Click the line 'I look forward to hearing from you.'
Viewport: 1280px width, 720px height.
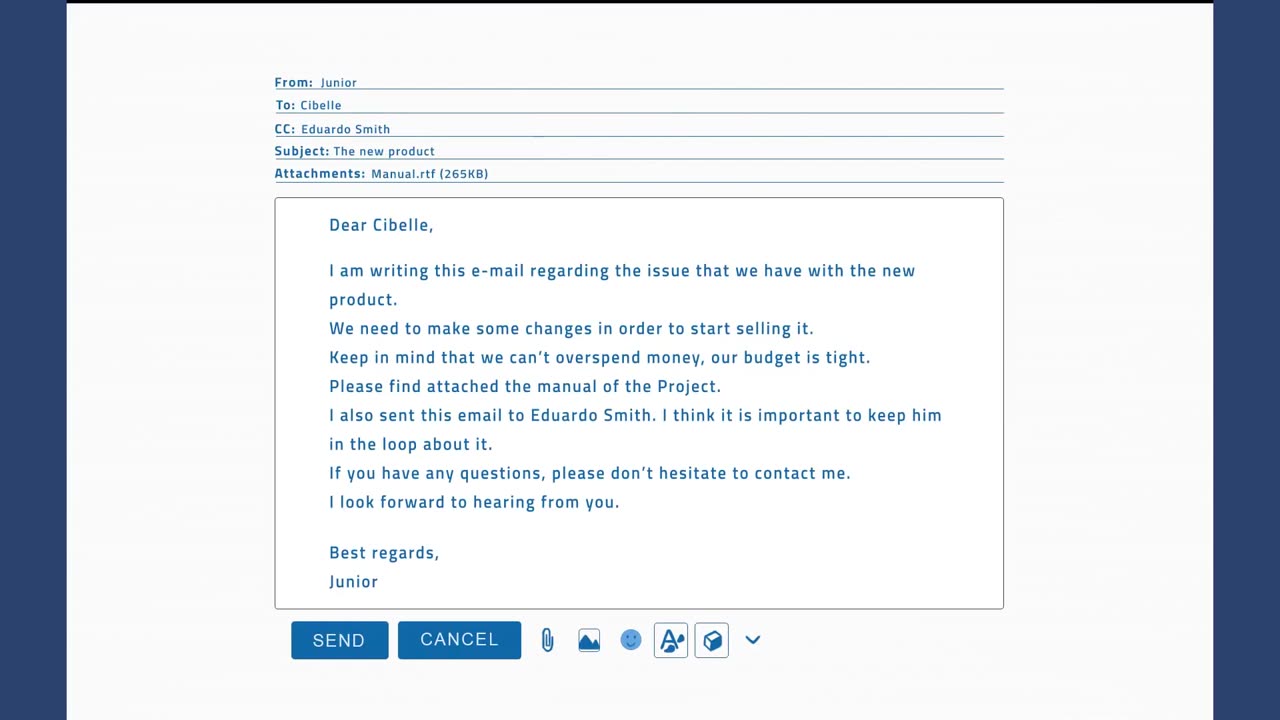(x=474, y=502)
